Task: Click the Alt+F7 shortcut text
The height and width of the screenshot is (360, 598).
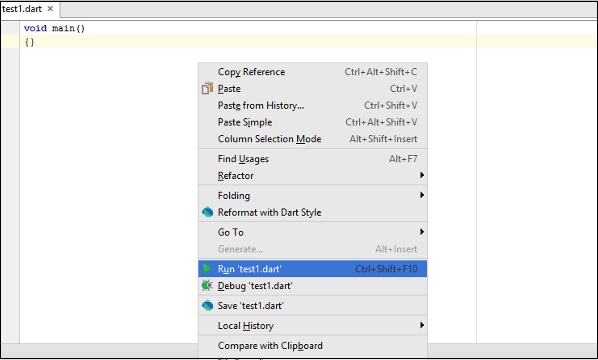Action: click(403, 159)
